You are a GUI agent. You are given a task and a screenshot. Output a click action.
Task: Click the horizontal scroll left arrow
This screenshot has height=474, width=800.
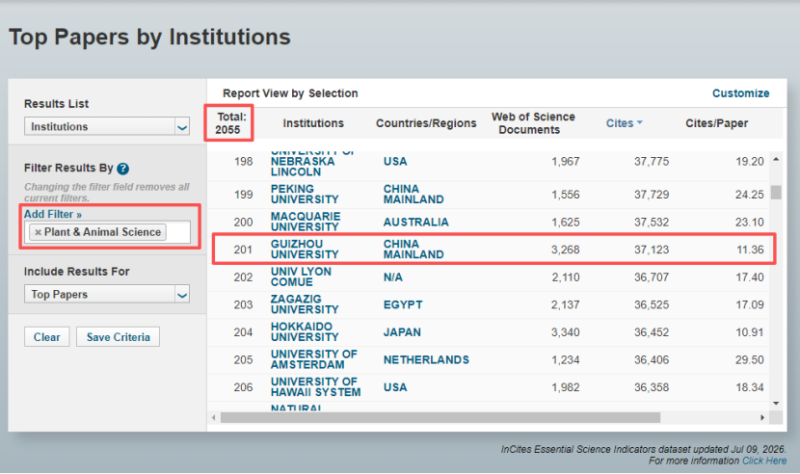(x=214, y=417)
